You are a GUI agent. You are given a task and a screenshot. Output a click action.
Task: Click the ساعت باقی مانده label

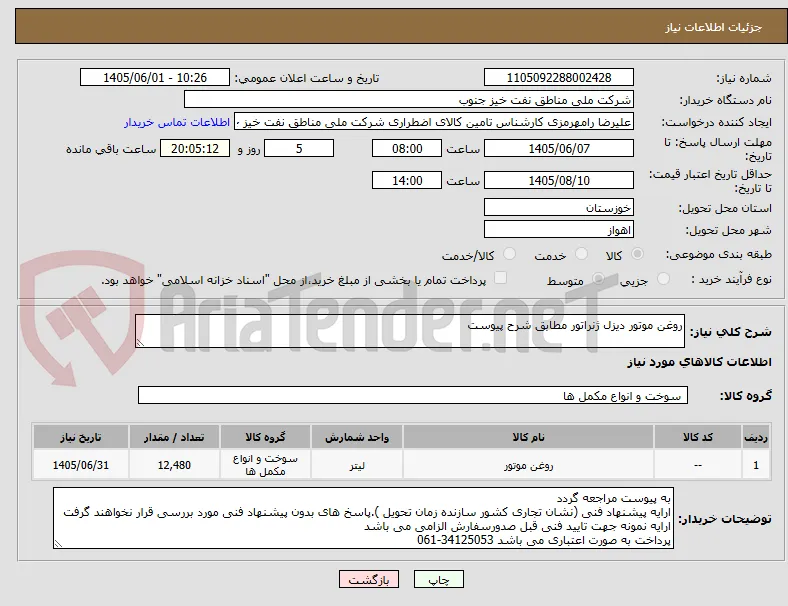111,149
